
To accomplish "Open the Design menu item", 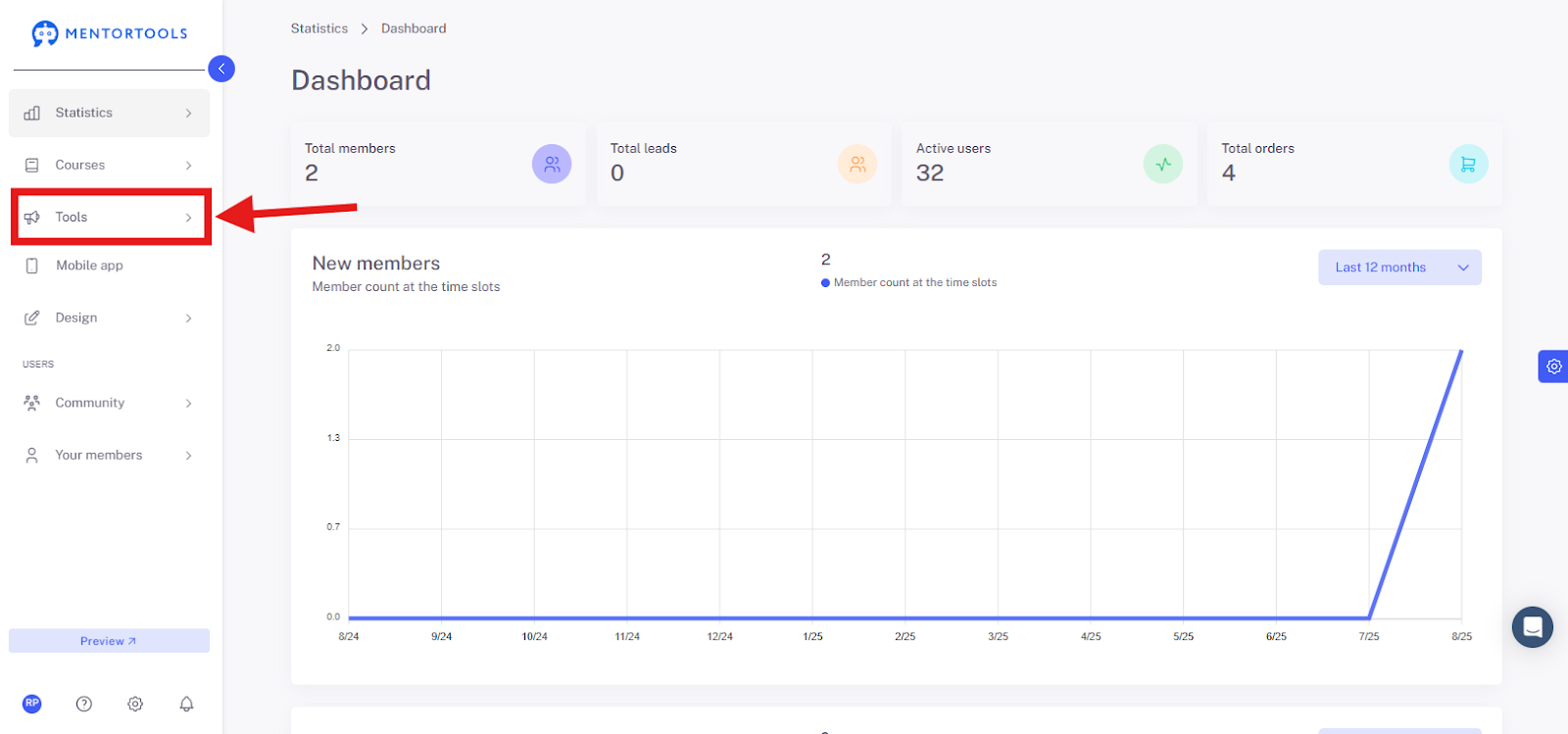I will [x=110, y=318].
